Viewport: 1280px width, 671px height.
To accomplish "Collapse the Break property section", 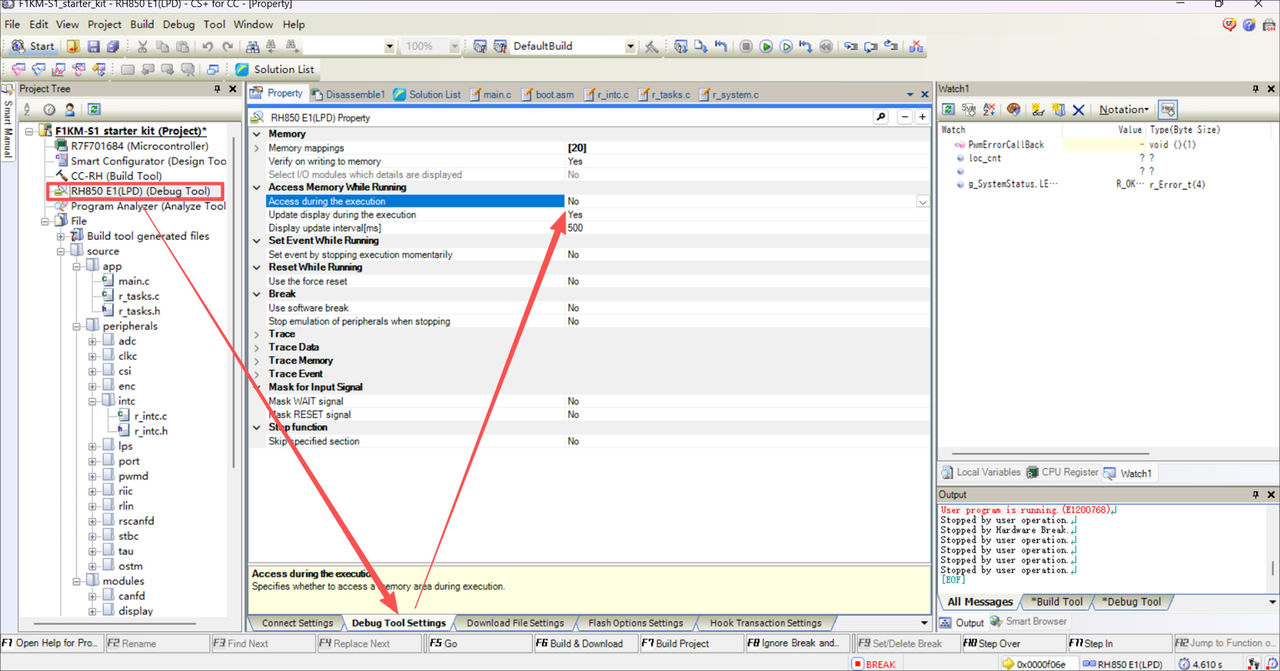I will point(256,294).
